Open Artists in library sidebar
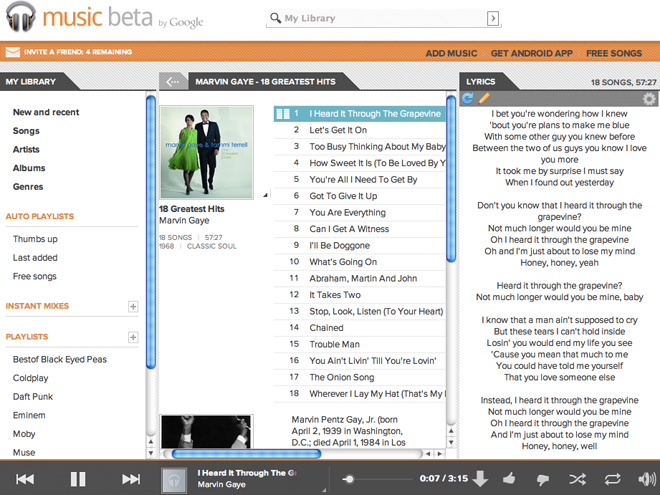This screenshot has height=495, width=660. tap(26, 149)
